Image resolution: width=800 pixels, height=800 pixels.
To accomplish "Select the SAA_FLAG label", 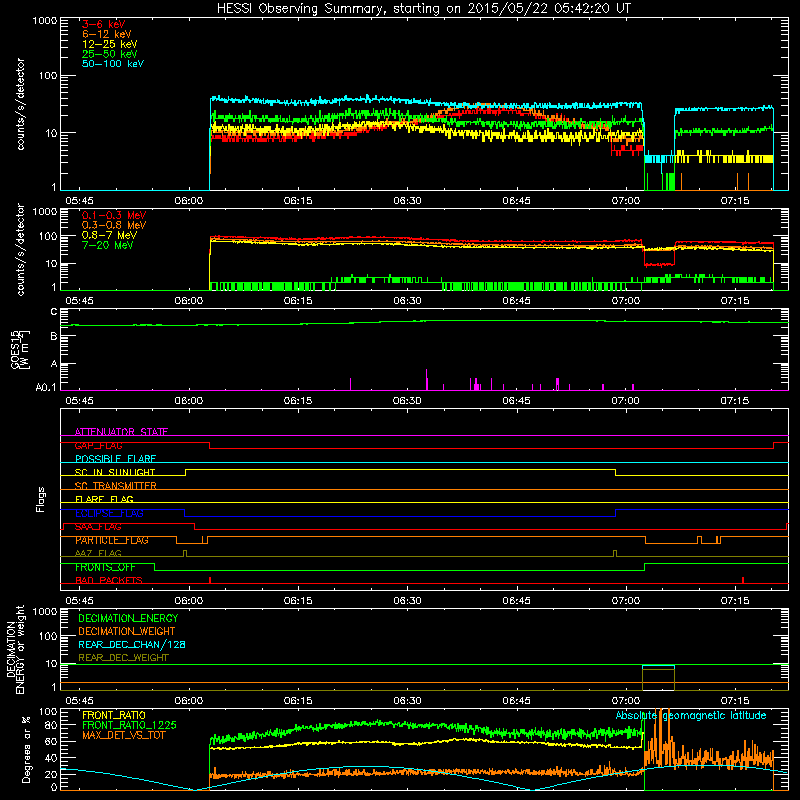I will [x=98, y=527].
